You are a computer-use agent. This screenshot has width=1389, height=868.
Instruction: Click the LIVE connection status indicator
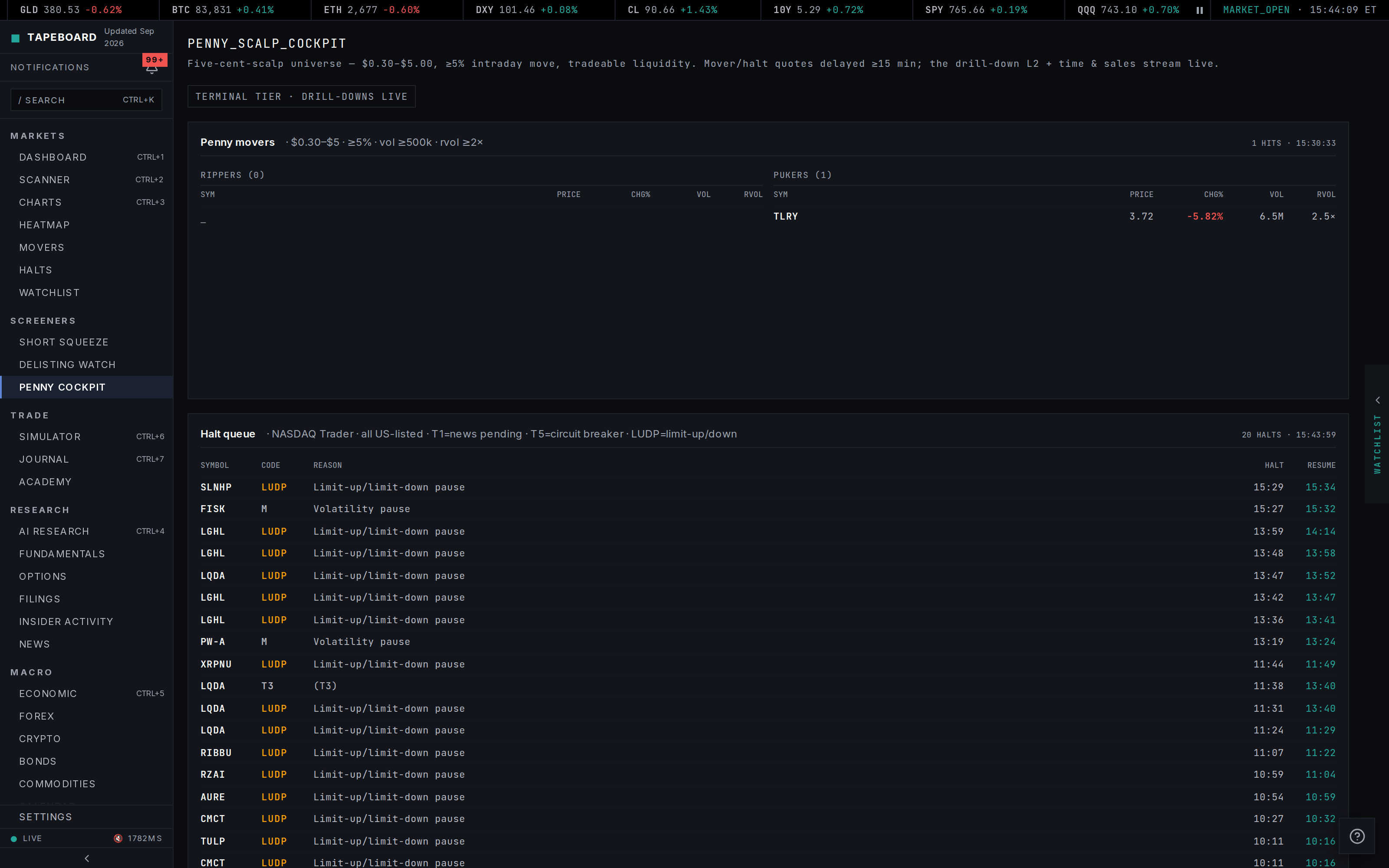(26, 838)
